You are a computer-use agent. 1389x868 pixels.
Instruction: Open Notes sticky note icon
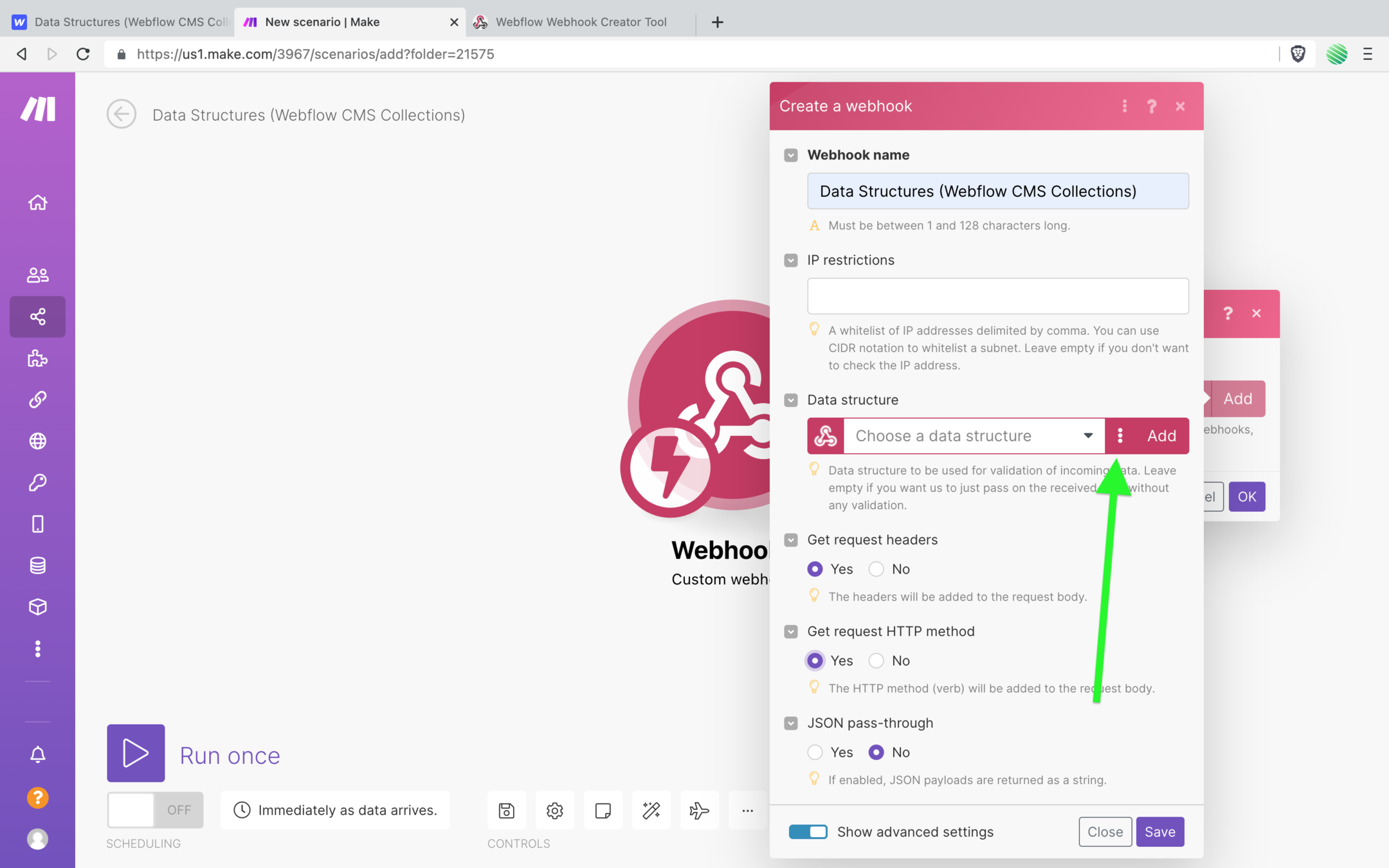(x=603, y=811)
